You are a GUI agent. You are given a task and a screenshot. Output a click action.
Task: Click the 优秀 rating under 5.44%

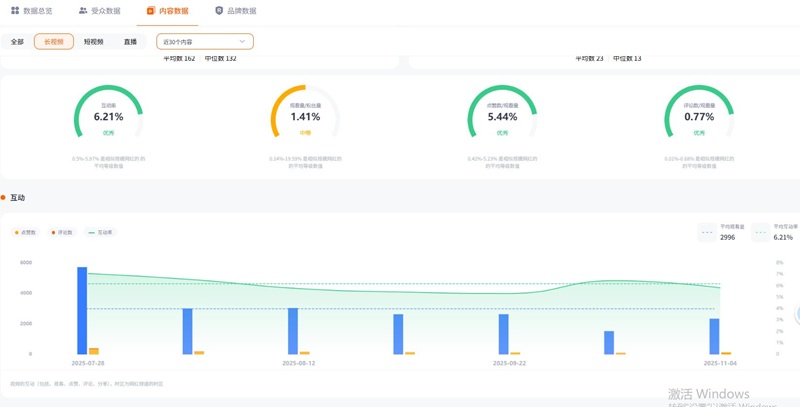click(502, 133)
